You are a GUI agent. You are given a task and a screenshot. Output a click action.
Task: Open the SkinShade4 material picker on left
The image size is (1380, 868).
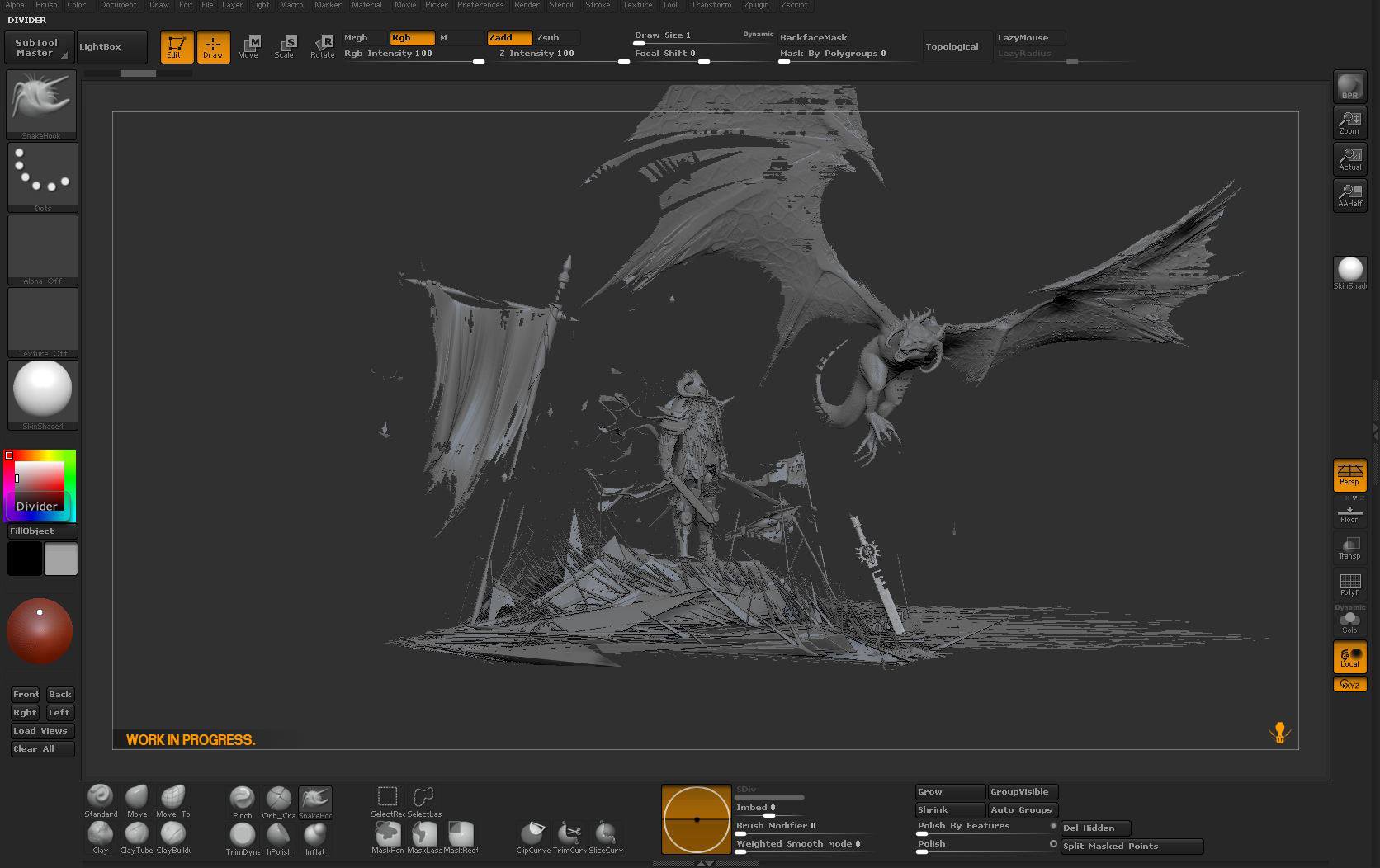(x=42, y=395)
